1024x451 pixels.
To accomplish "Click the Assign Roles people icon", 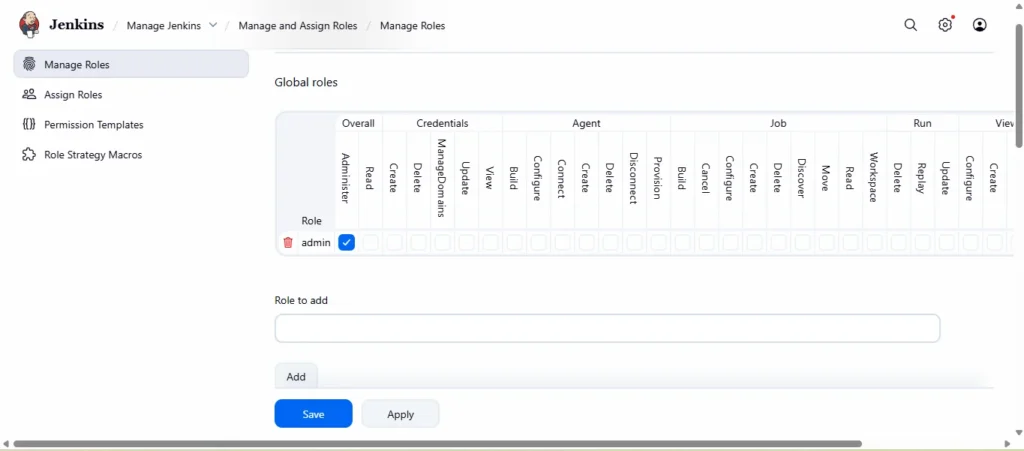I will tap(29, 95).
